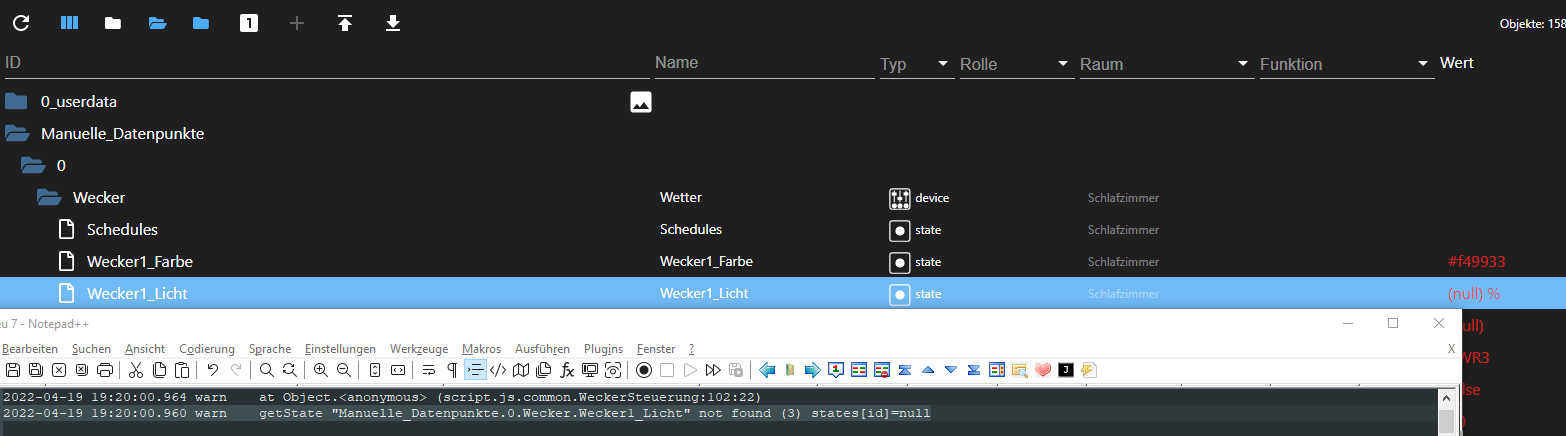Open the Plugins menu in Notepad++
The image size is (1566, 436).
click(603, 349)
